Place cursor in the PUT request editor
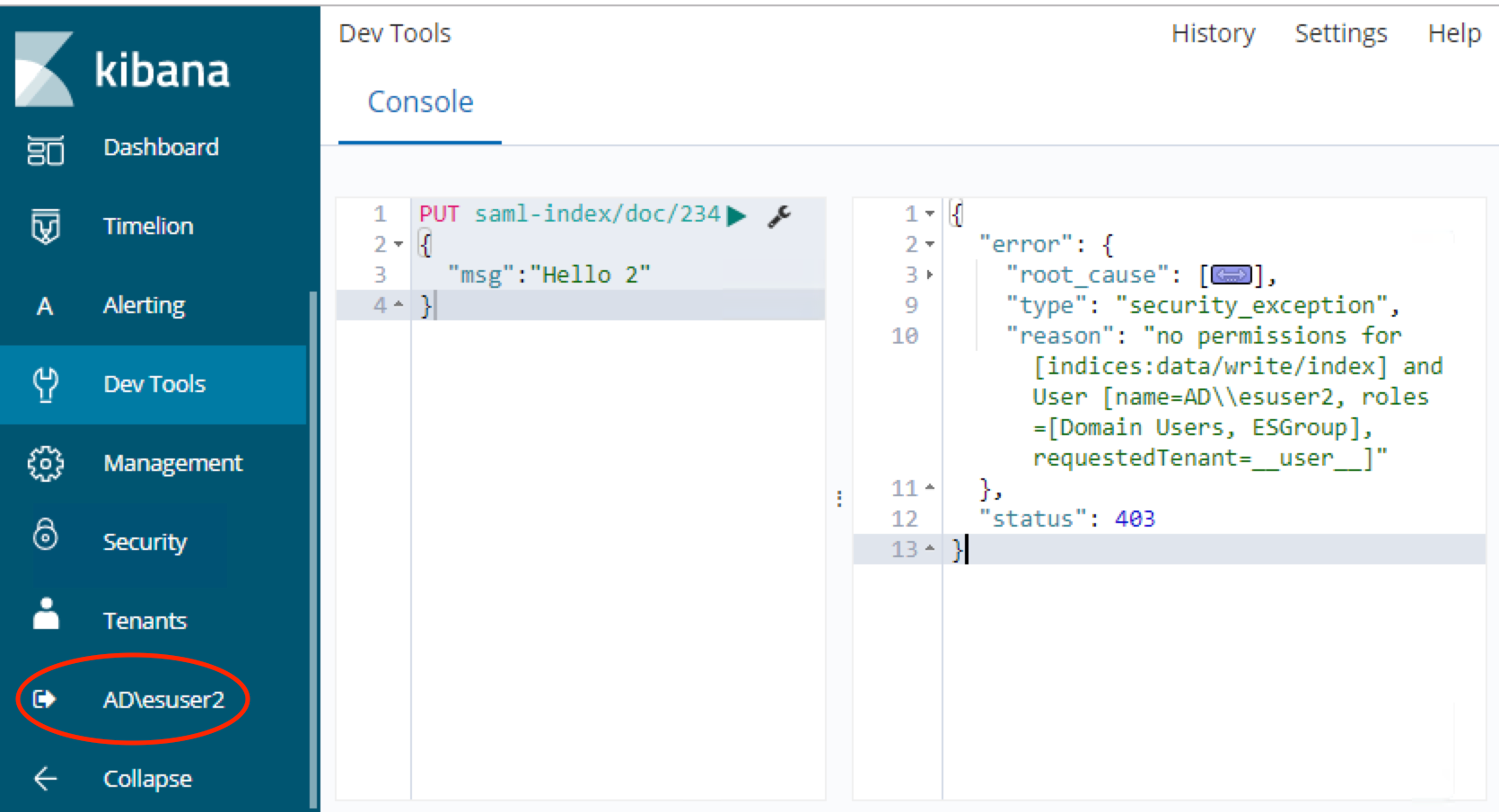The height and width of the screenshot is (812, 1499). click(583, 274)
